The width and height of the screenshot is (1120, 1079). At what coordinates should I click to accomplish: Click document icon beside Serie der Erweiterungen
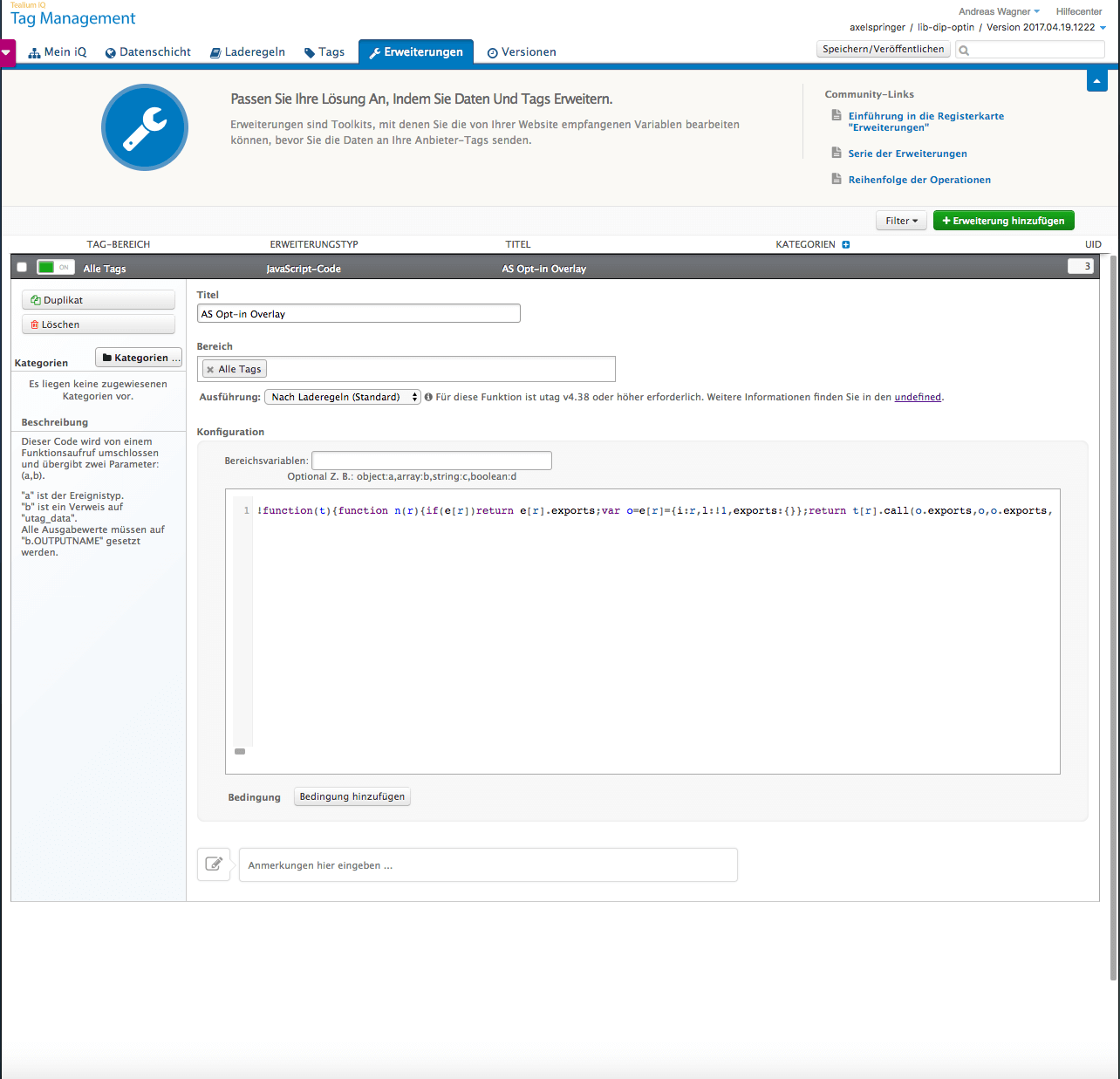[x=837, y=153]
